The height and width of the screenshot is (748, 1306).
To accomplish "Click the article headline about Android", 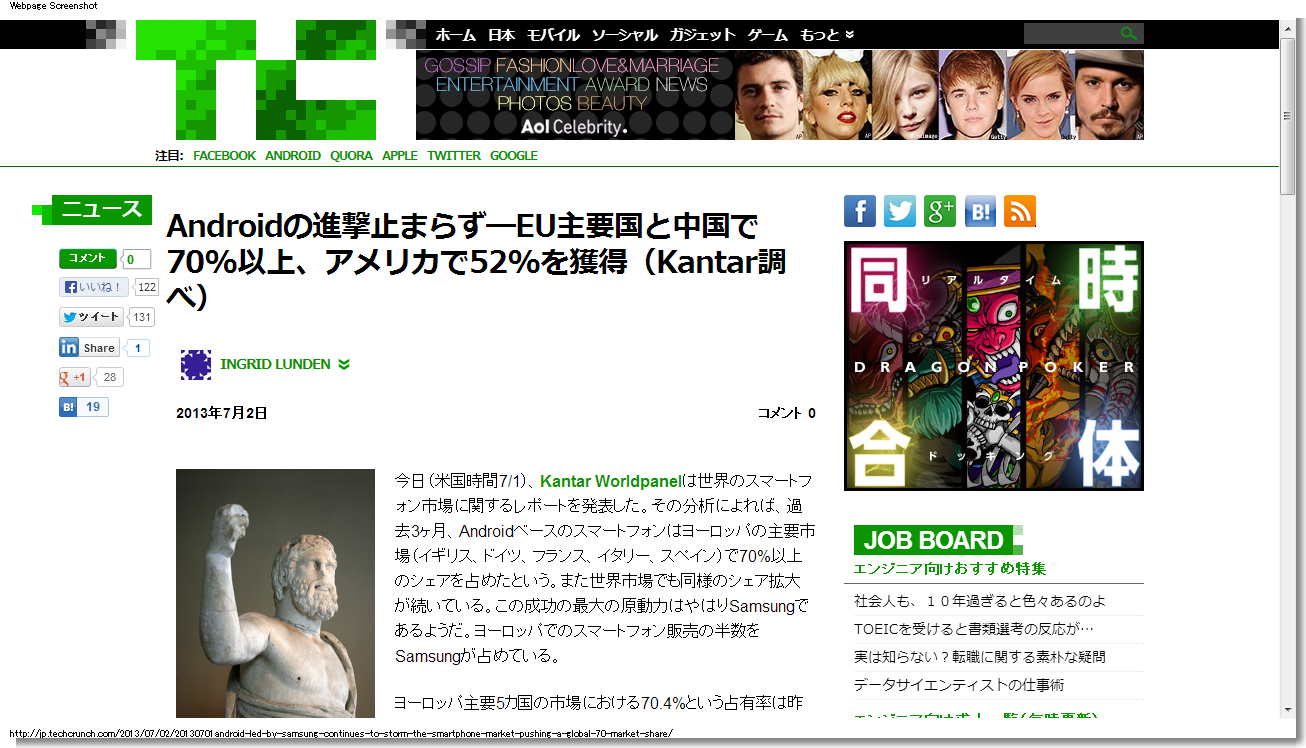I will click(x=476, y=260).
